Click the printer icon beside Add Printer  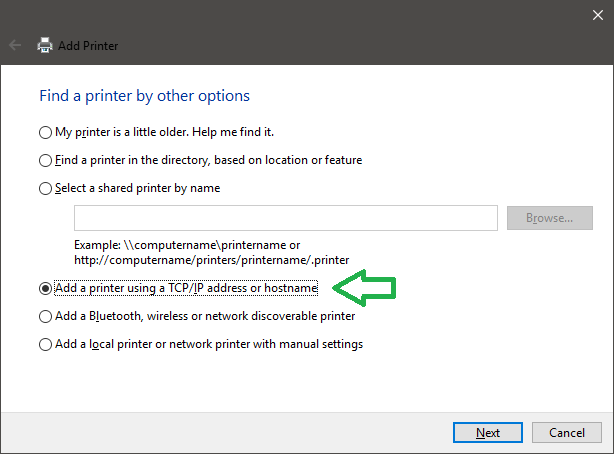[45, 46]
